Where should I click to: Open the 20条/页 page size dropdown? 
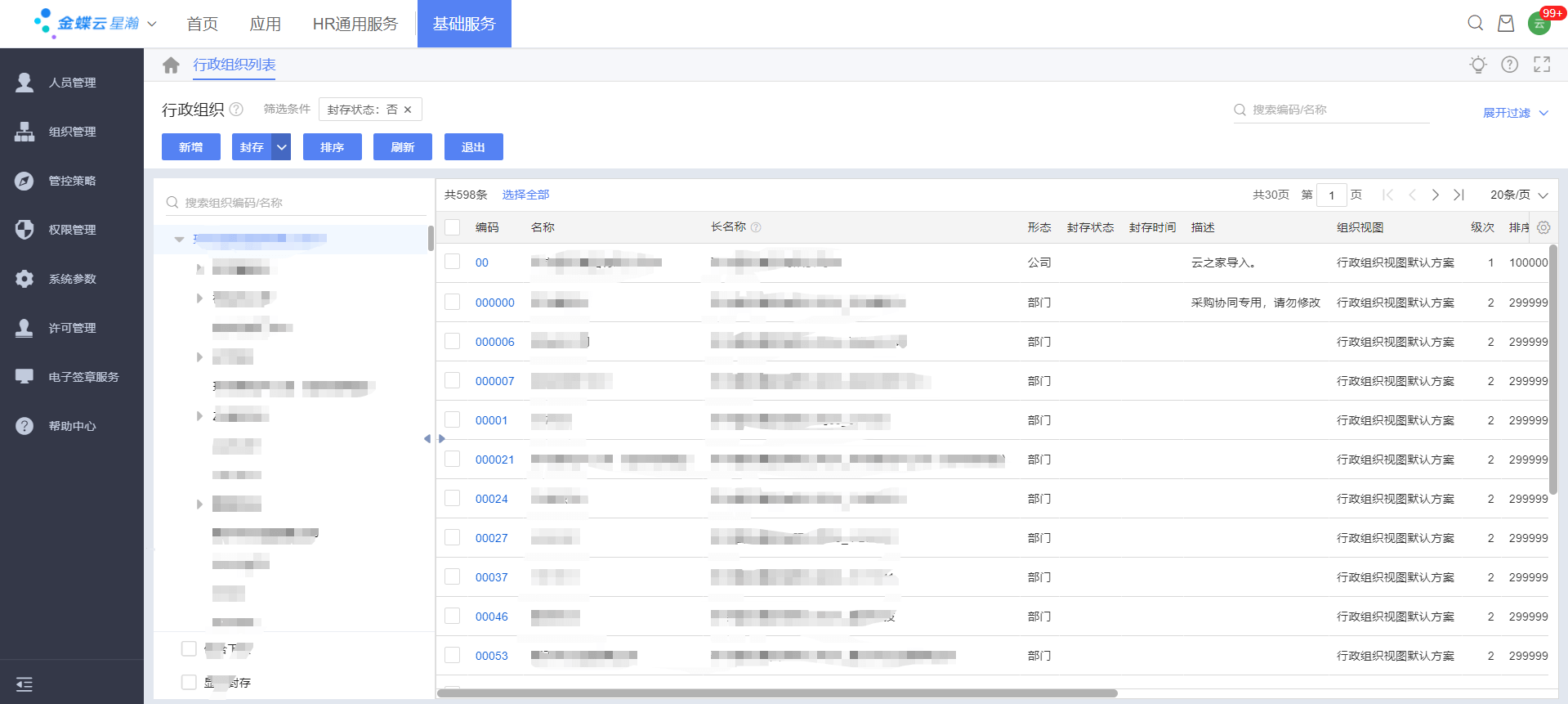tap(1518, 195)
